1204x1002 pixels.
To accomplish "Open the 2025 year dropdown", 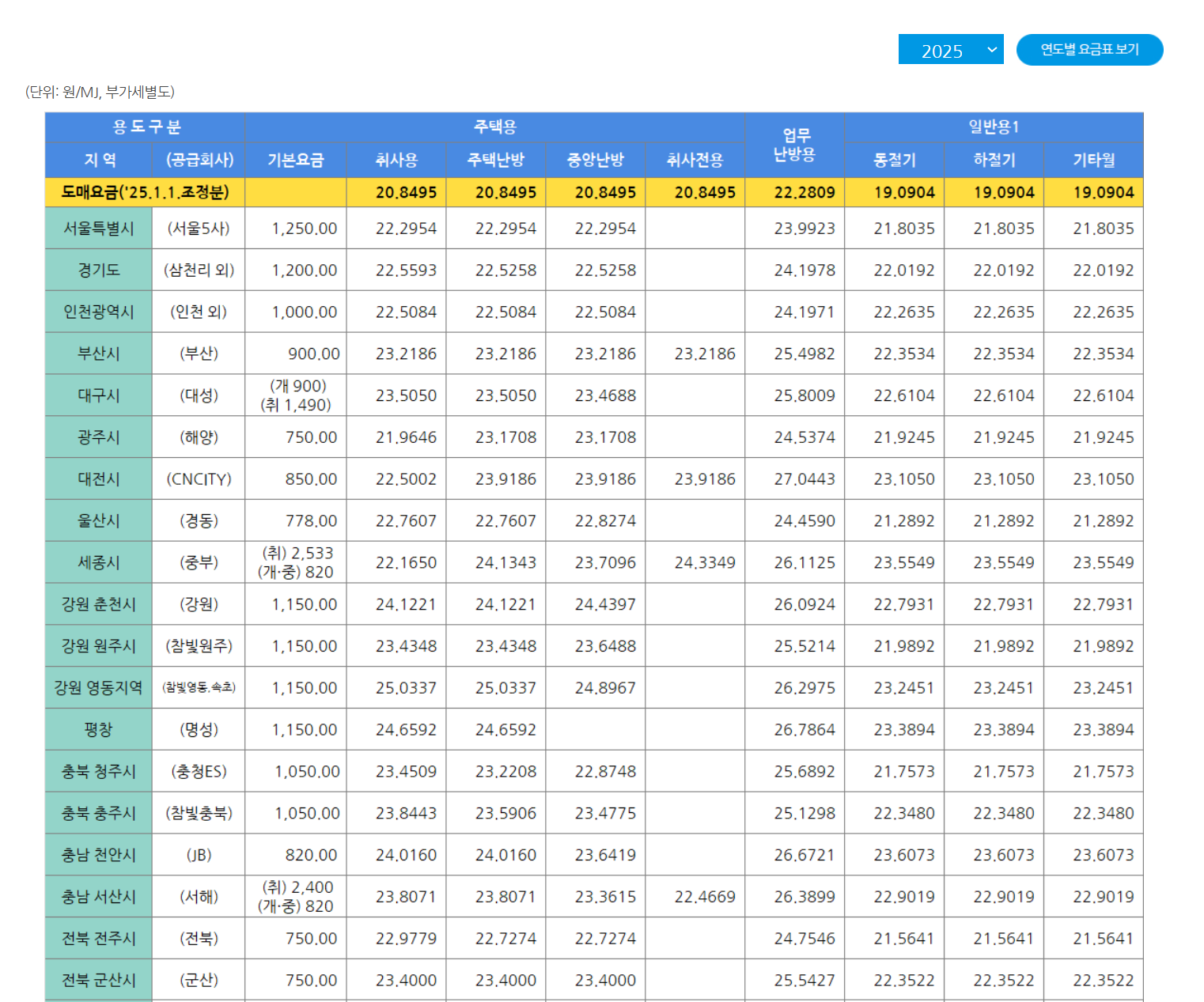I will coord(951,50).
